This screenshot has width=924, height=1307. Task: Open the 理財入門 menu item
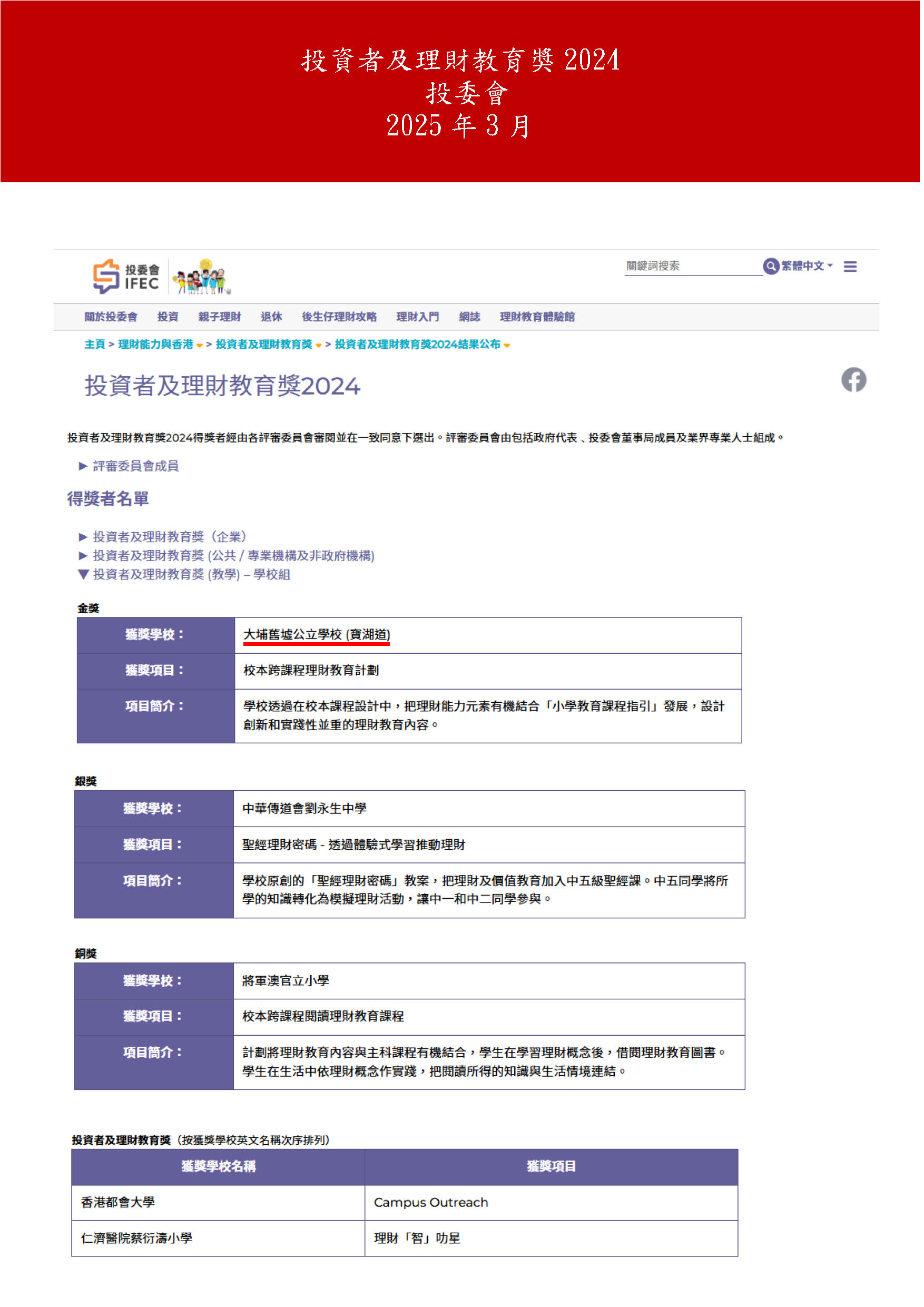[418, 317]
